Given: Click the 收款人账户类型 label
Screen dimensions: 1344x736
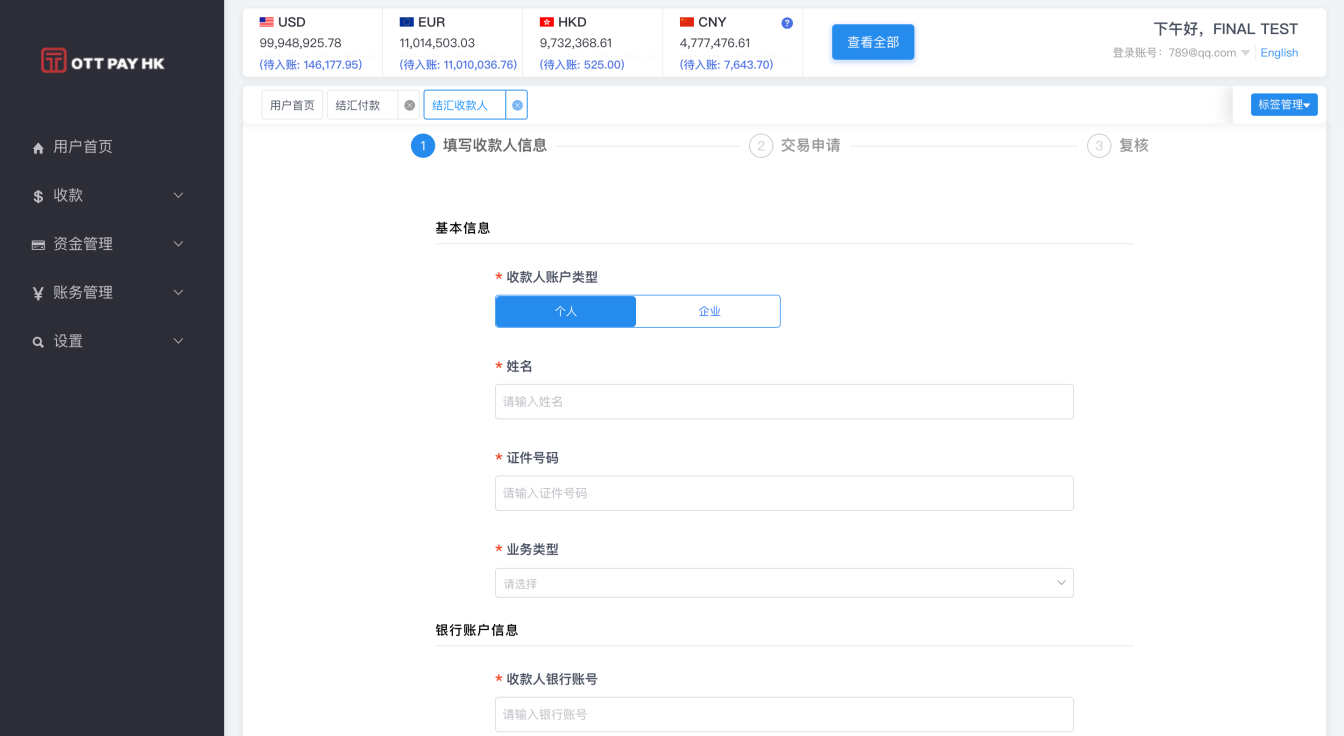Looking at the screenshot, I should (x=552, y=277).
